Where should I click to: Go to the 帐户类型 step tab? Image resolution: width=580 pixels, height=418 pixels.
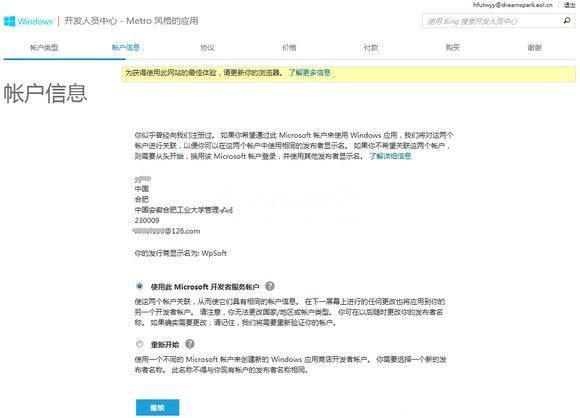pos(44,47)
